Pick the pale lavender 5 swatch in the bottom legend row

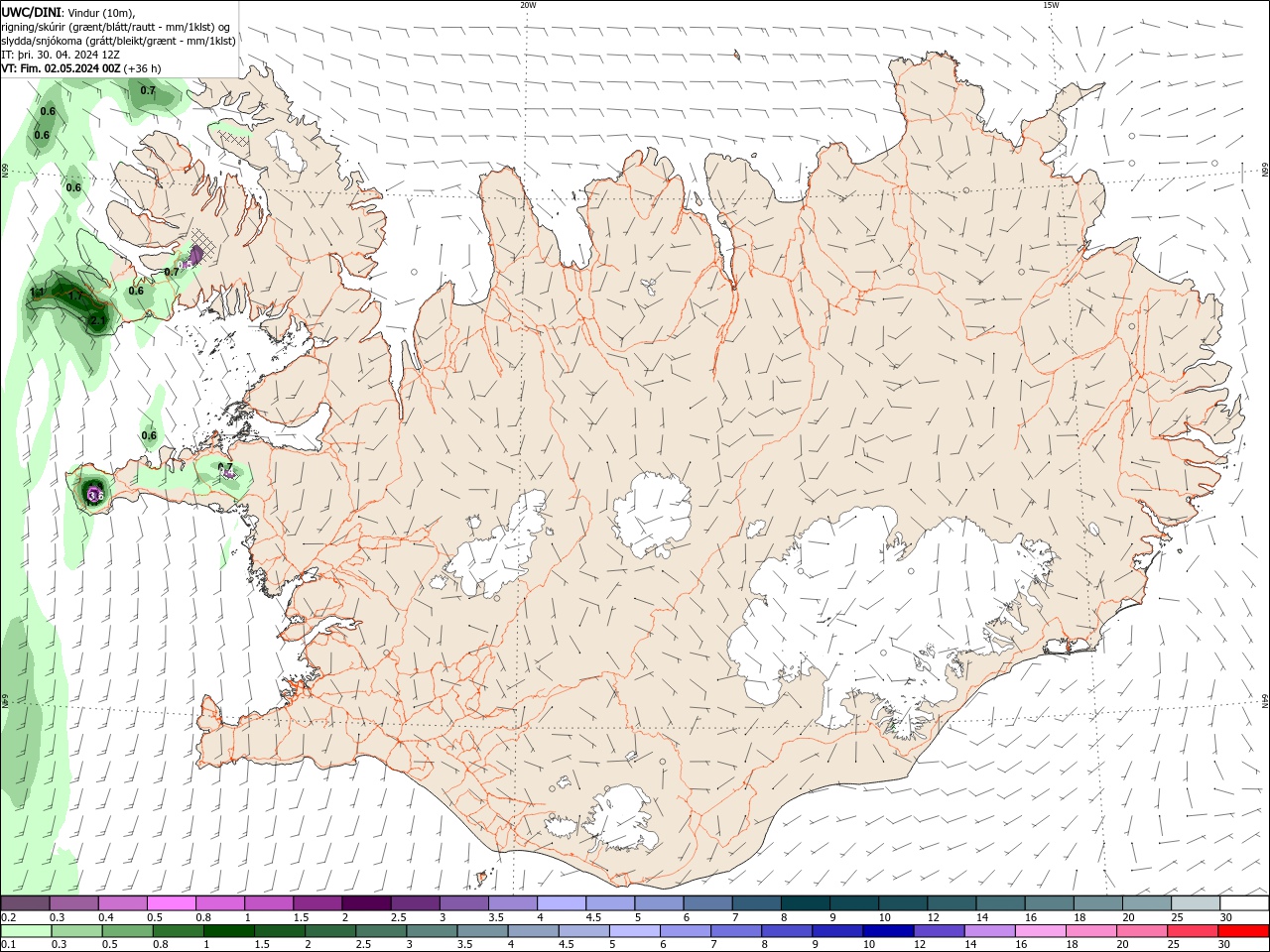pyautogui.click(x=633, y=931)
